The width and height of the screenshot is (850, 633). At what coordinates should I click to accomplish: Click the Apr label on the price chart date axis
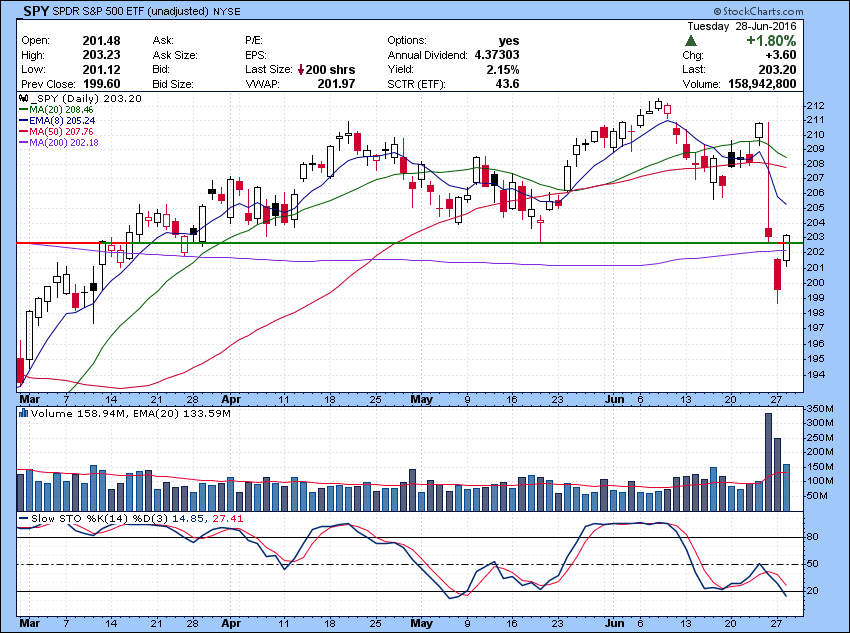pyautogui.click(x=231, y=399)
